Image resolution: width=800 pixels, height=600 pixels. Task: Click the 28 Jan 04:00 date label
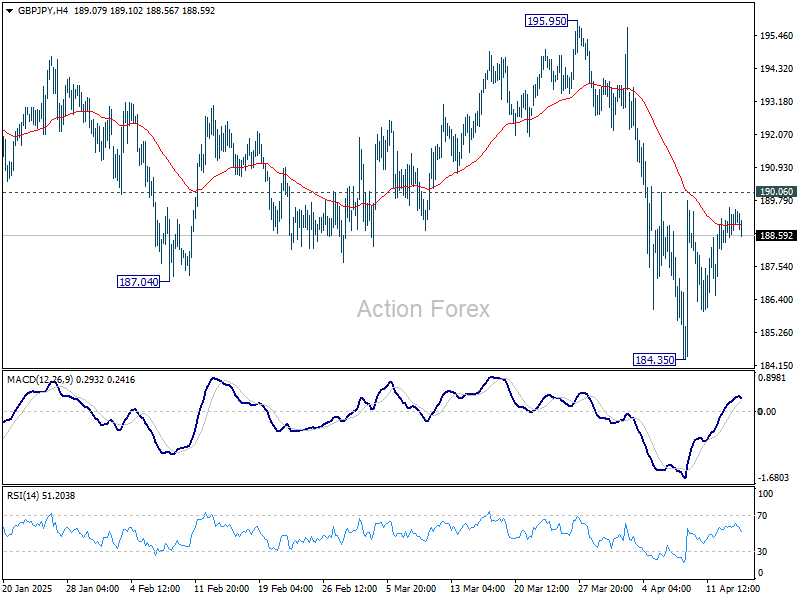pos(92,589)
